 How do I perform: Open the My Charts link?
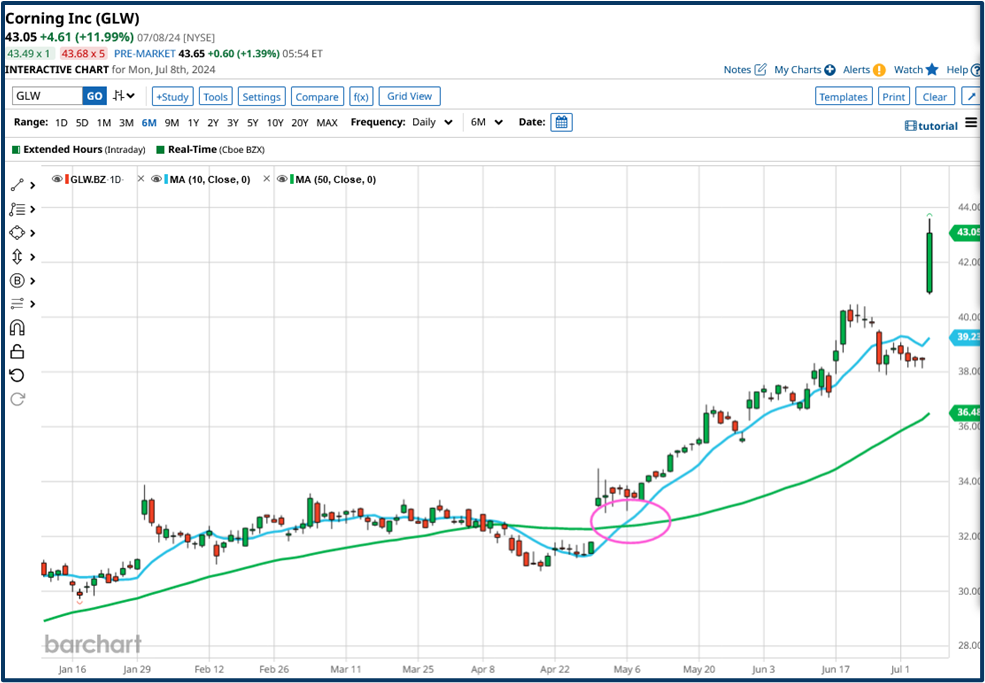click(x=796, y=69)
